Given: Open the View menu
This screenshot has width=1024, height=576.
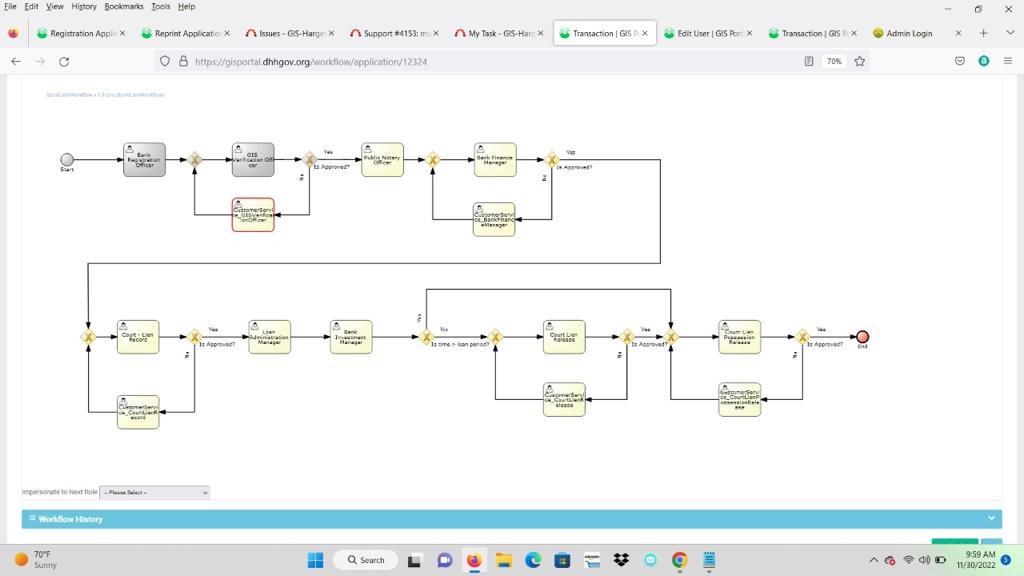Looking at the screenshot, I should pos(55,7).
